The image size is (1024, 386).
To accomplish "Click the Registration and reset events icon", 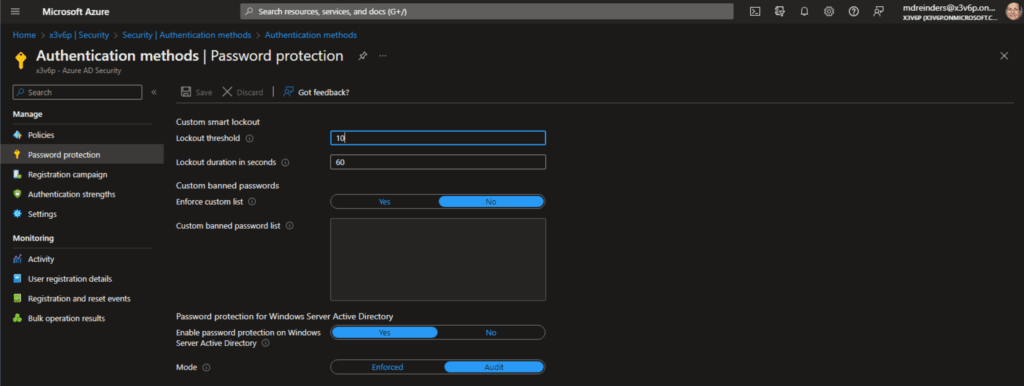I will pyautogui.click(x=18, y=298).
